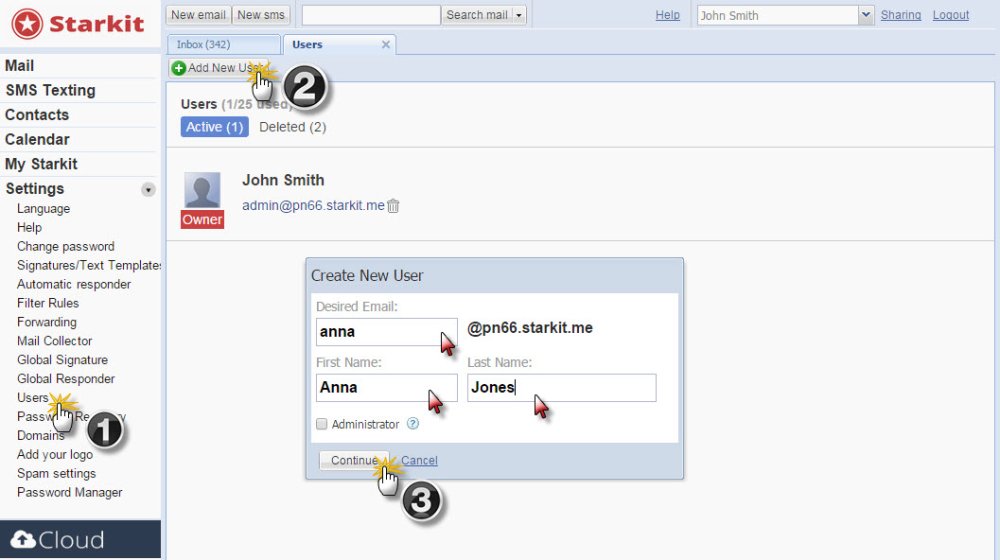Image resolution: width=1000 pixels, height=560 pixels.
Task: Click the Last Name input field
Action: coord(561,388)
